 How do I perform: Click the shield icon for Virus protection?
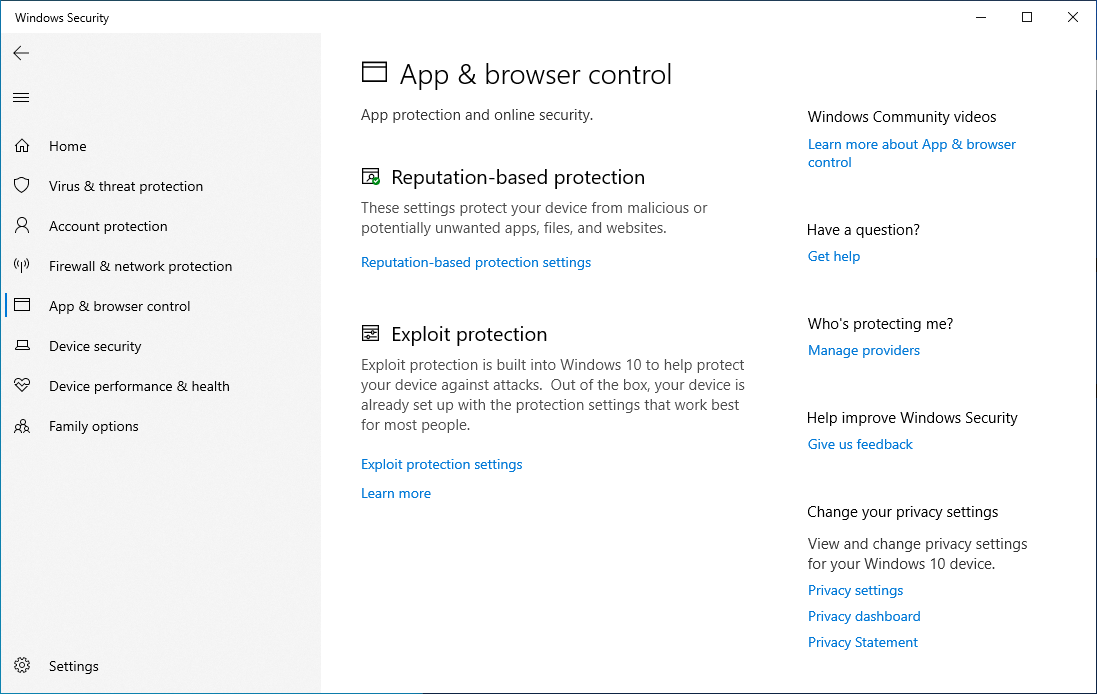[x=22, y=185]
